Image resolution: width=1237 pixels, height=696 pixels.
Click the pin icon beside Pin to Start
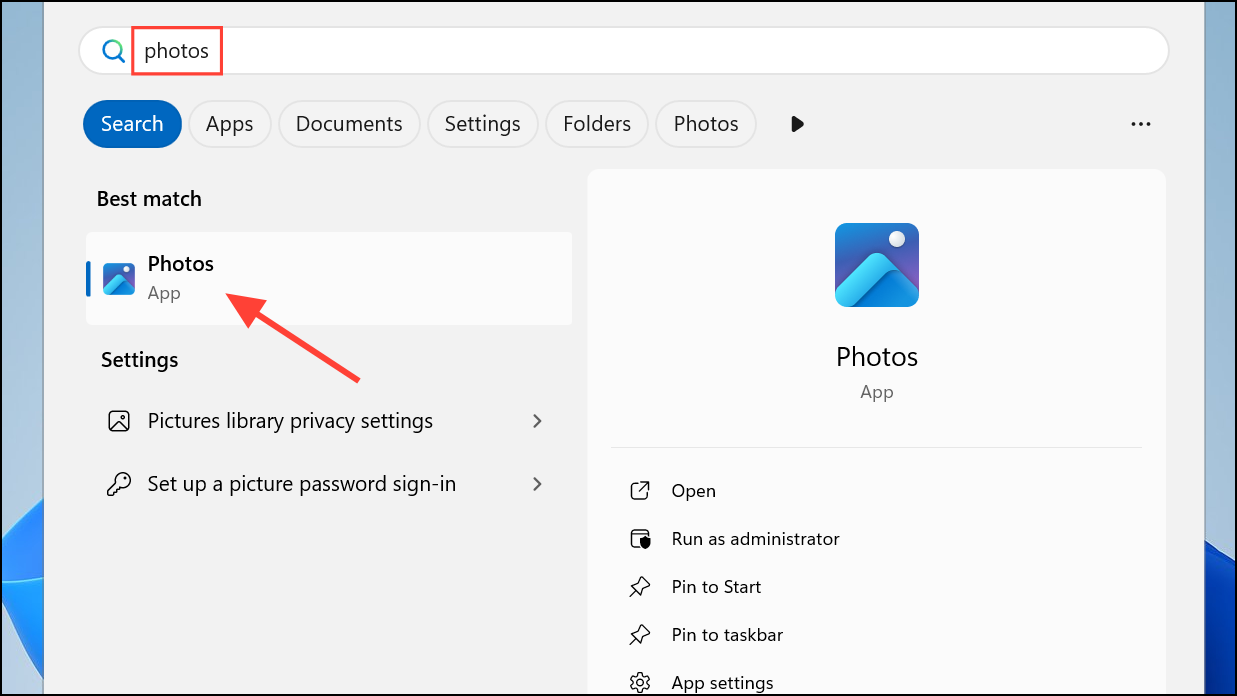(x=640, y=587)
